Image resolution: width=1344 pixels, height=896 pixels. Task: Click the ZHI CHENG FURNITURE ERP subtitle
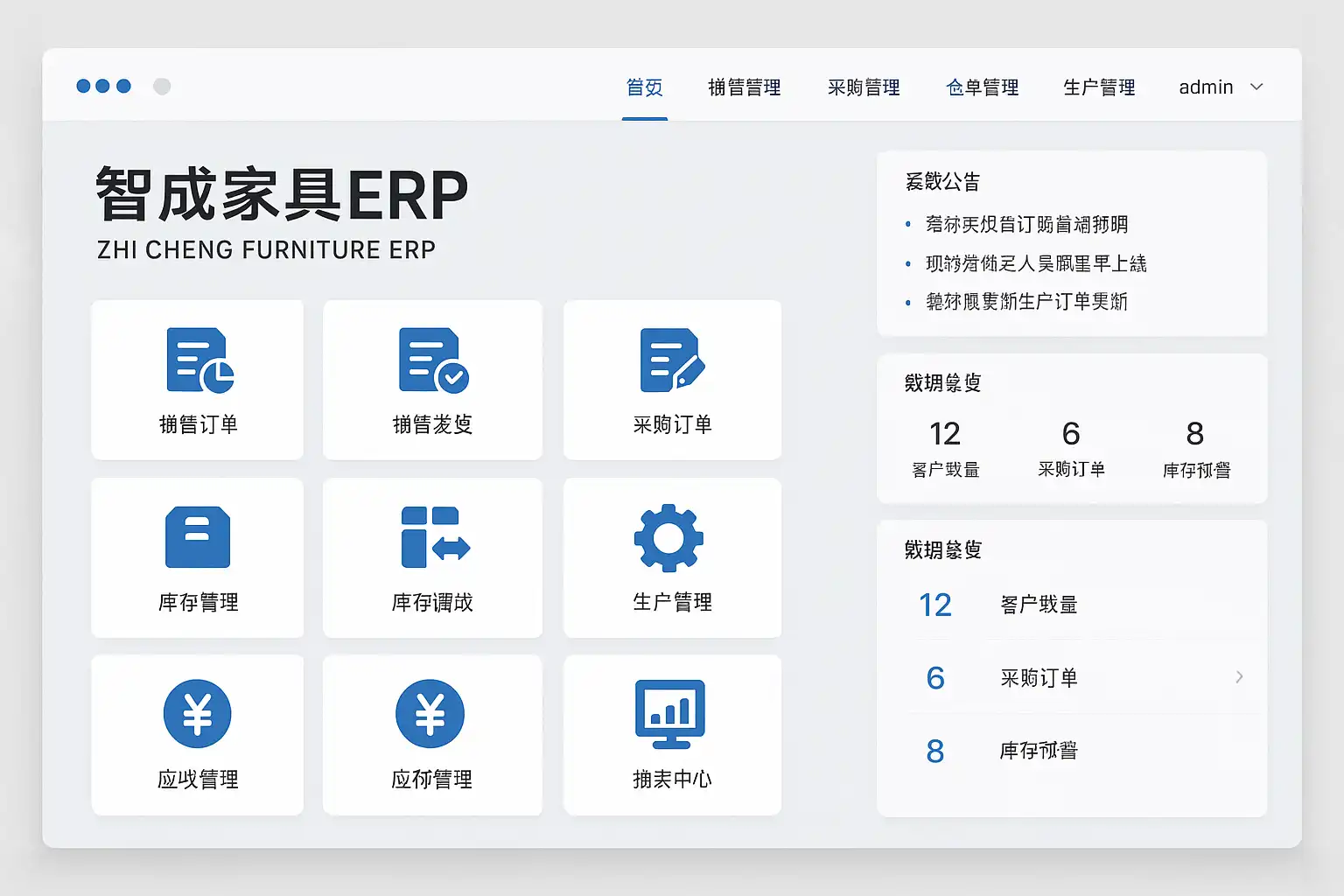pyautogui.click(x=266, y=250)
